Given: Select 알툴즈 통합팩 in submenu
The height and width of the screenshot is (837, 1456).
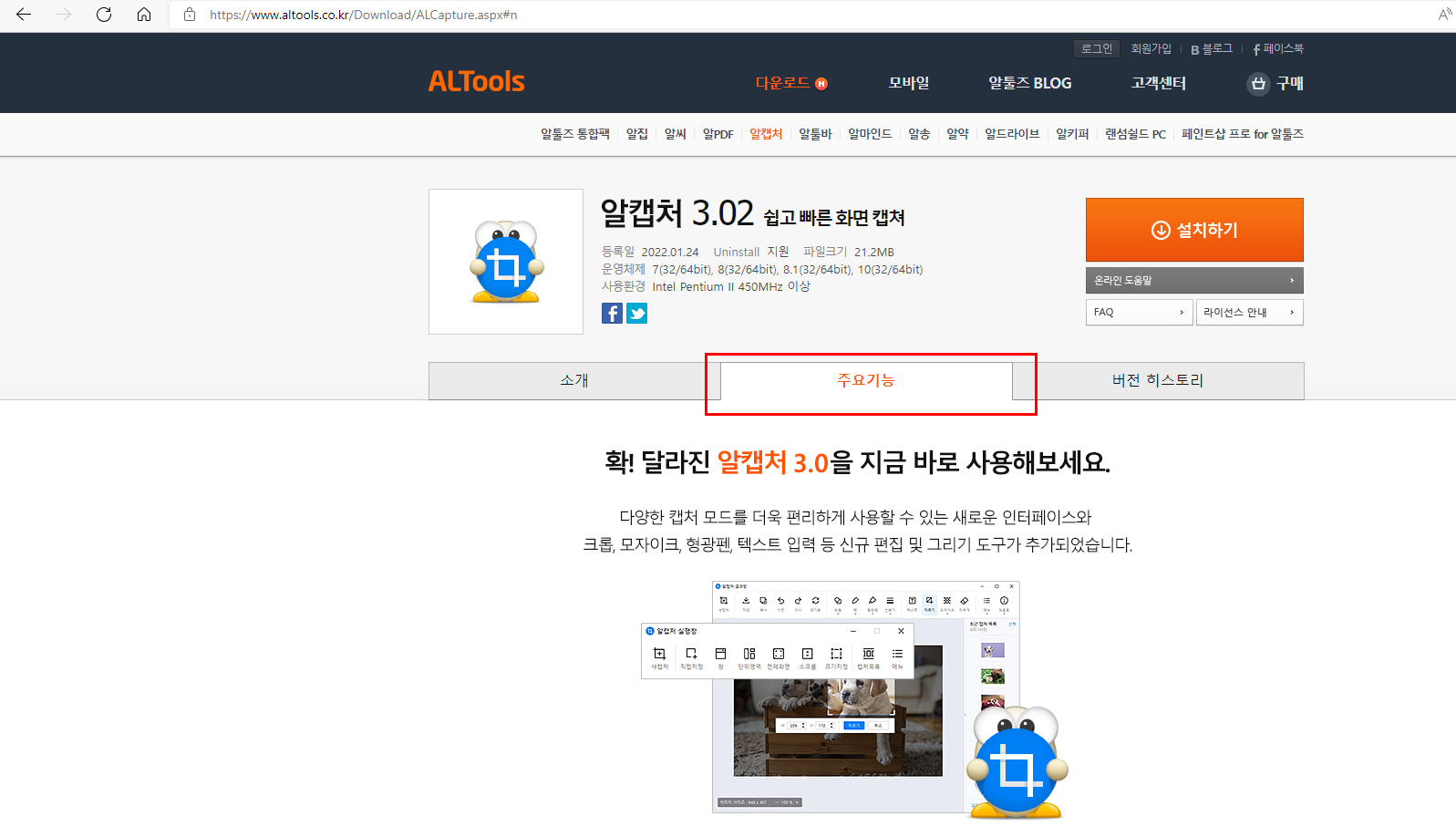Looking at the screenshot, I should [x=574, y=134].
